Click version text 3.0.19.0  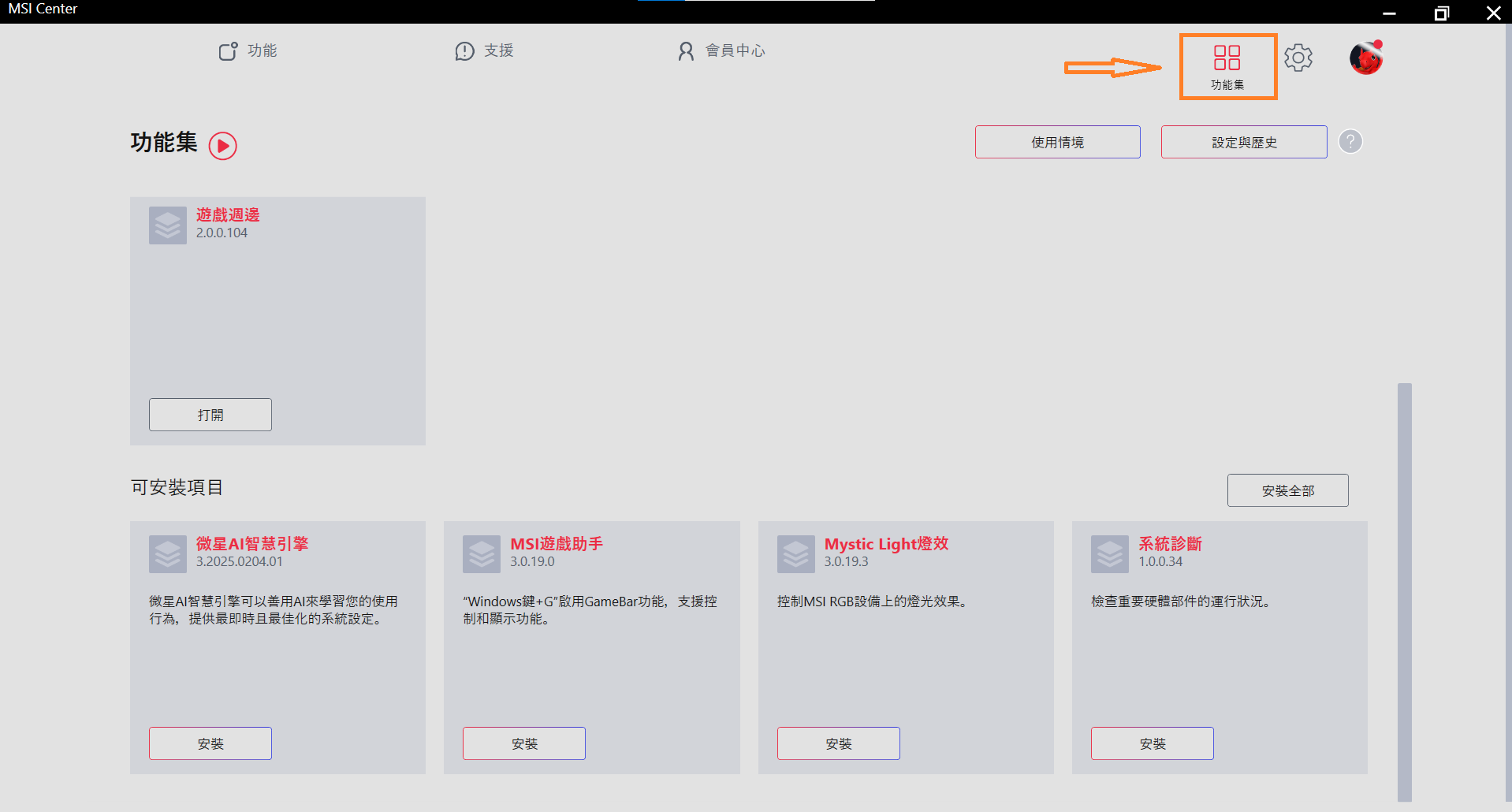(x=532, y=561)
